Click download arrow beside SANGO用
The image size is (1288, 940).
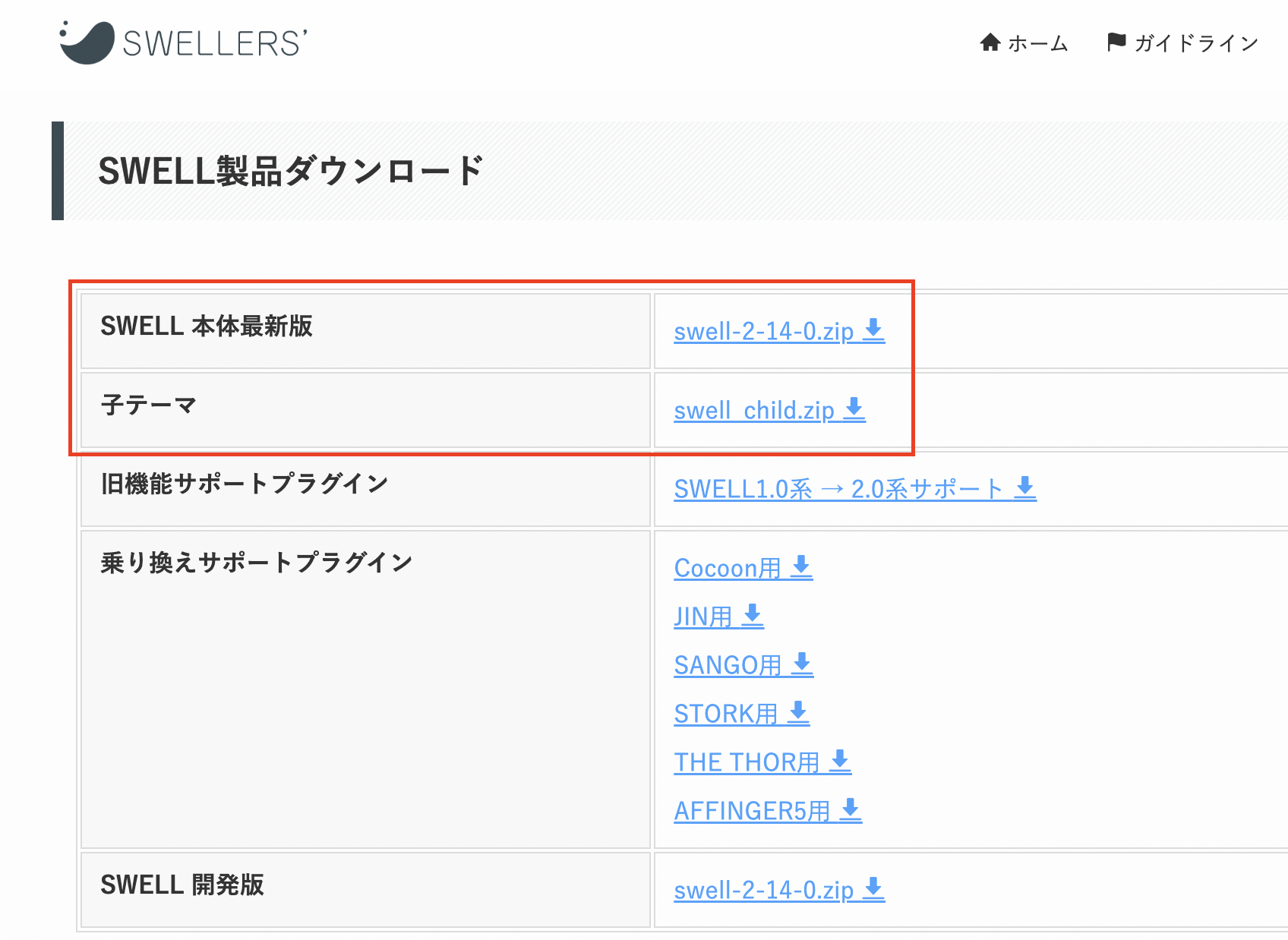pos(802,663)
